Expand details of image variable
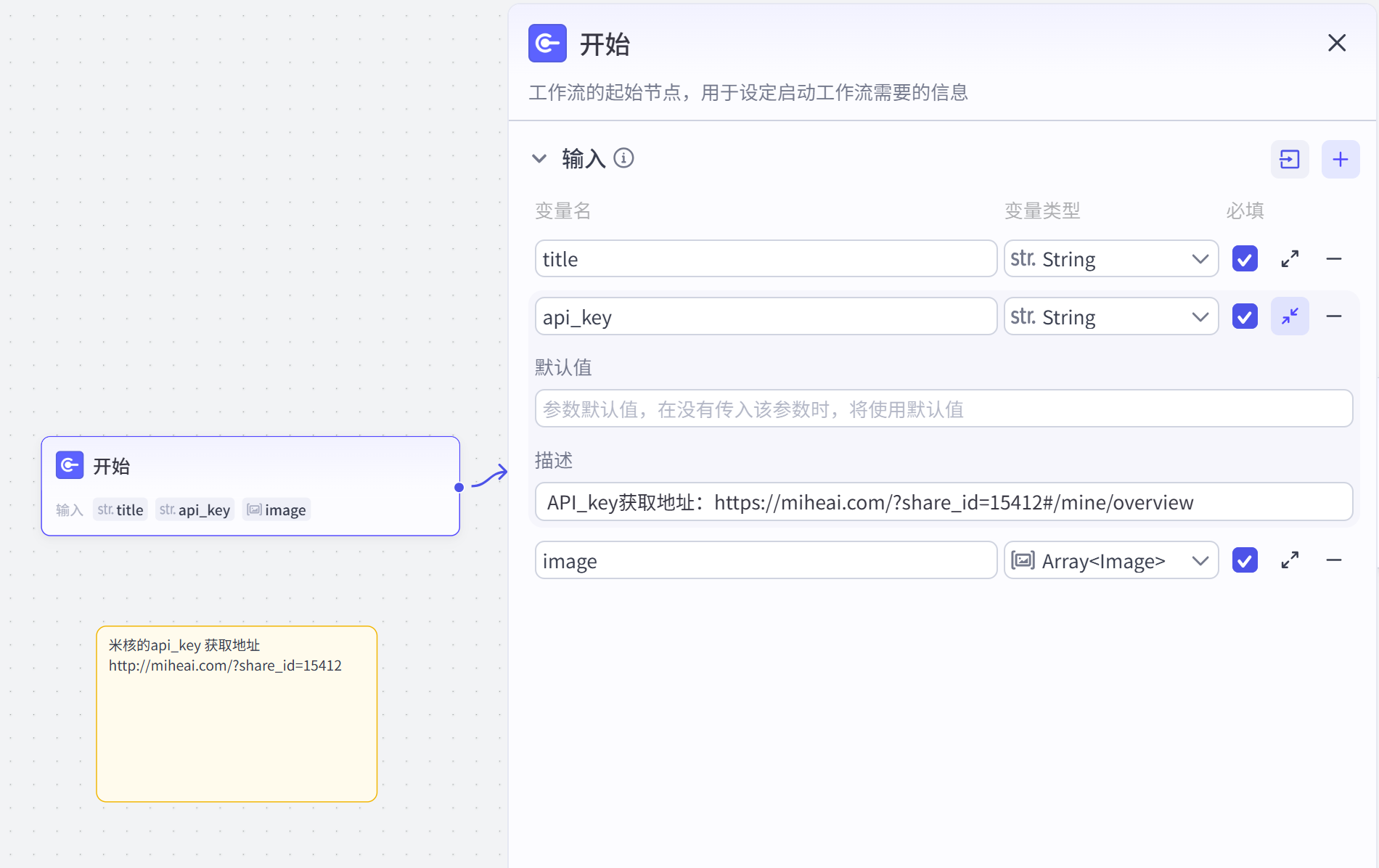1379x868 pixels. [x=1290, y=560]
